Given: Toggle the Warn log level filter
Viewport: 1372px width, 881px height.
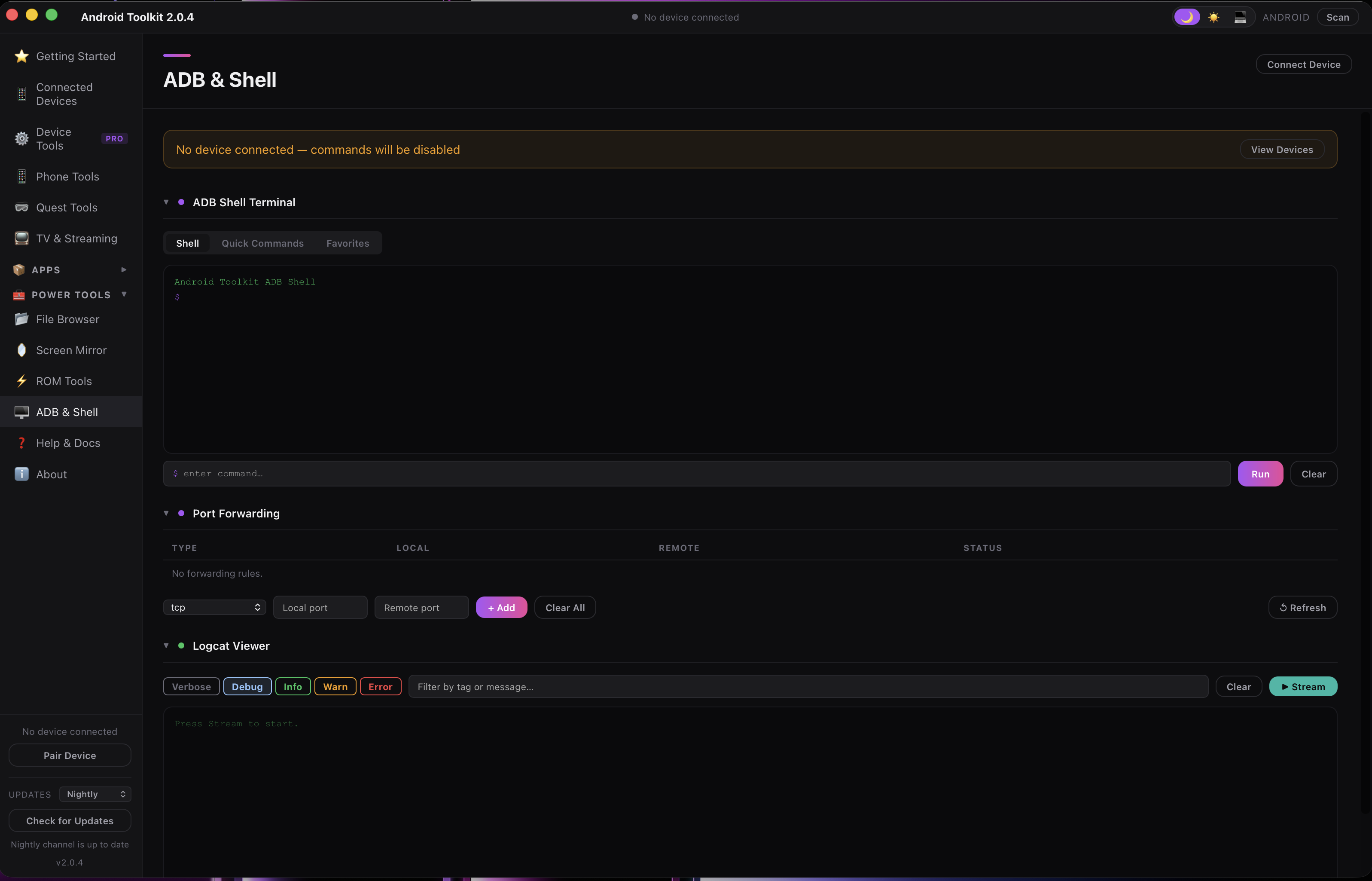Looking at the screenshot, I should [335, 686].
